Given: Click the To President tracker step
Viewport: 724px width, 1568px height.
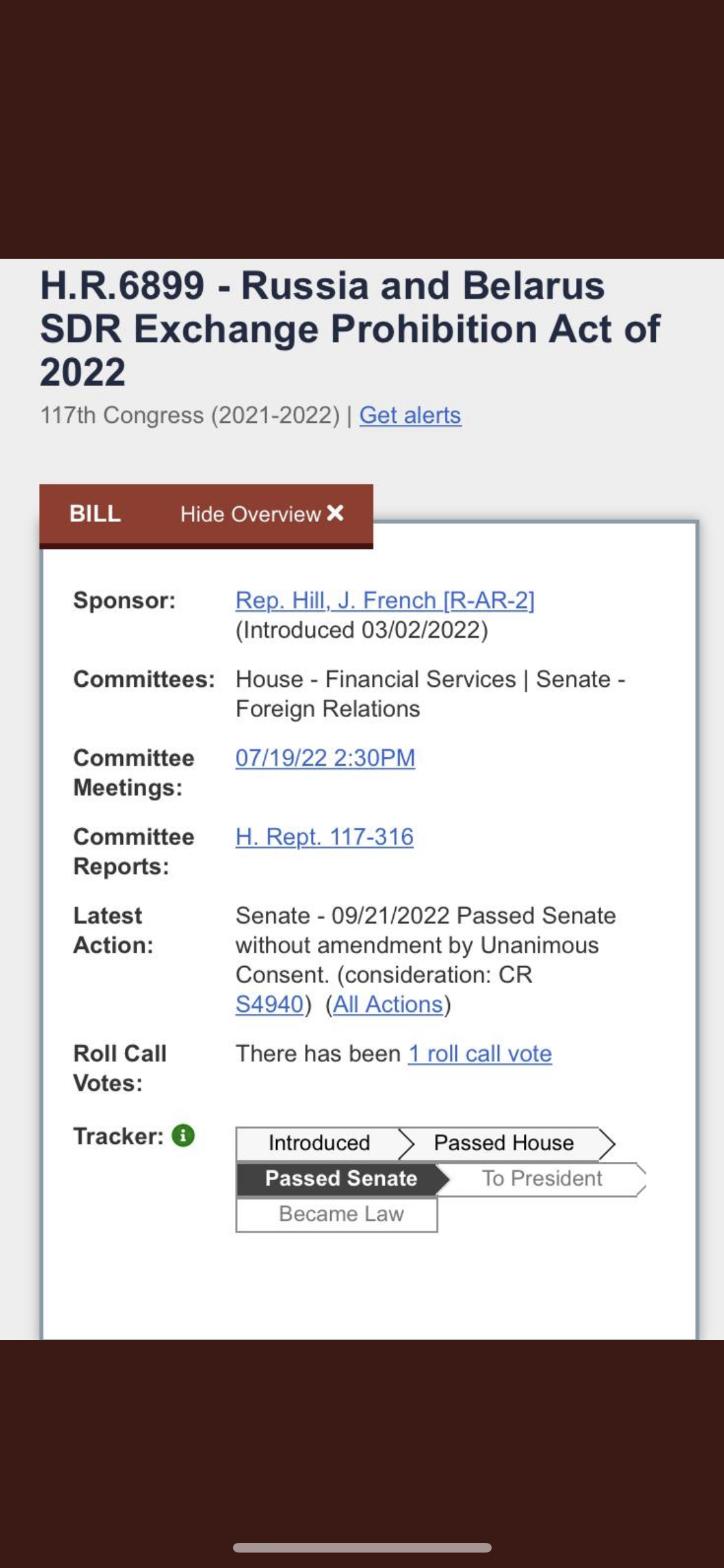Looking at the screenshot, I should tap(542, 1179).
